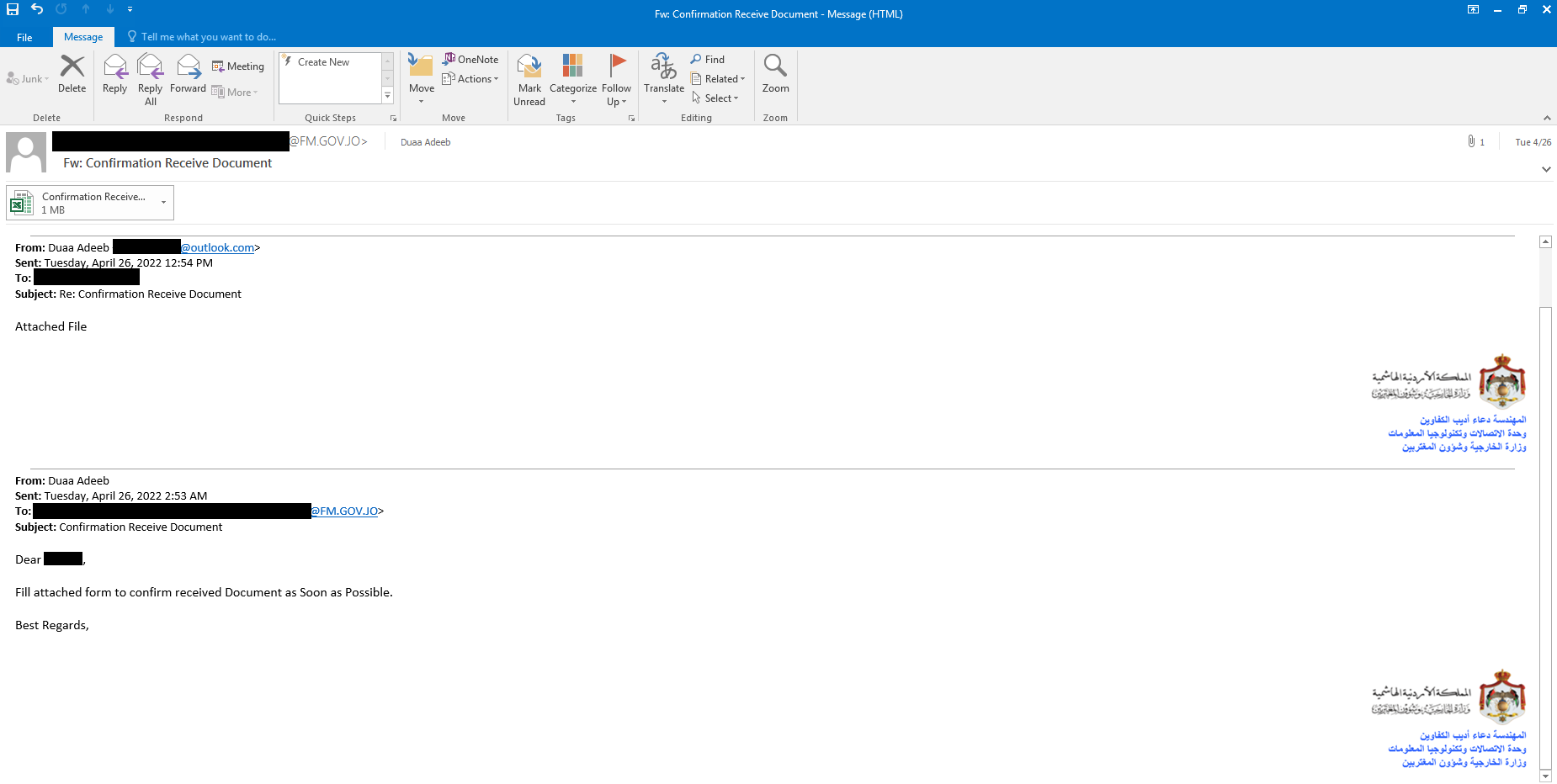
Task: Collapse the ribbon with the arrow
Action: coord(1546,118)
